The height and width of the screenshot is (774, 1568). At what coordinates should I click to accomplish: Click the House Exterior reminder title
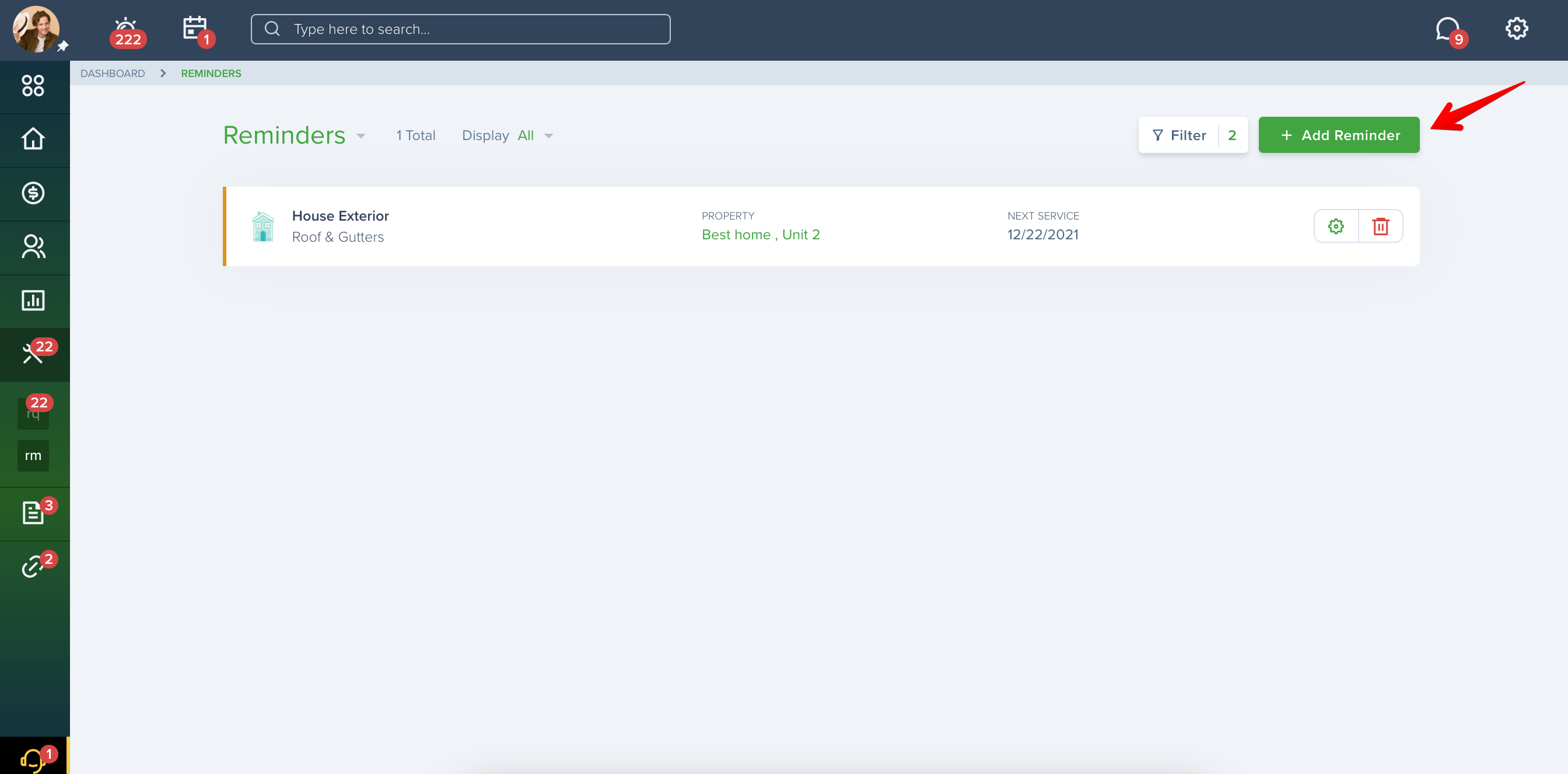pos(340,215)
